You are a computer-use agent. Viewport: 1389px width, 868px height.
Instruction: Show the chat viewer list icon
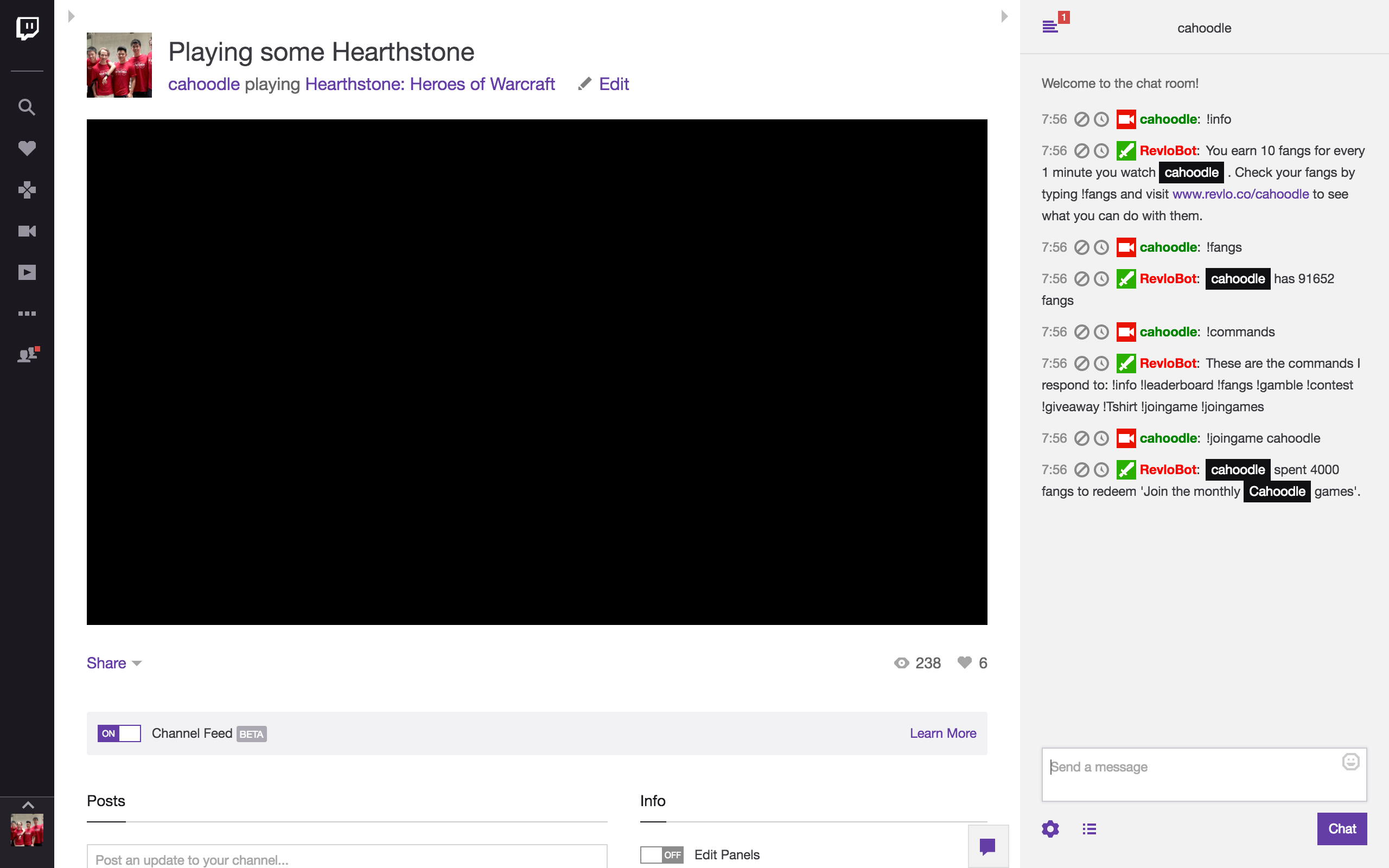coord(1089,828)
